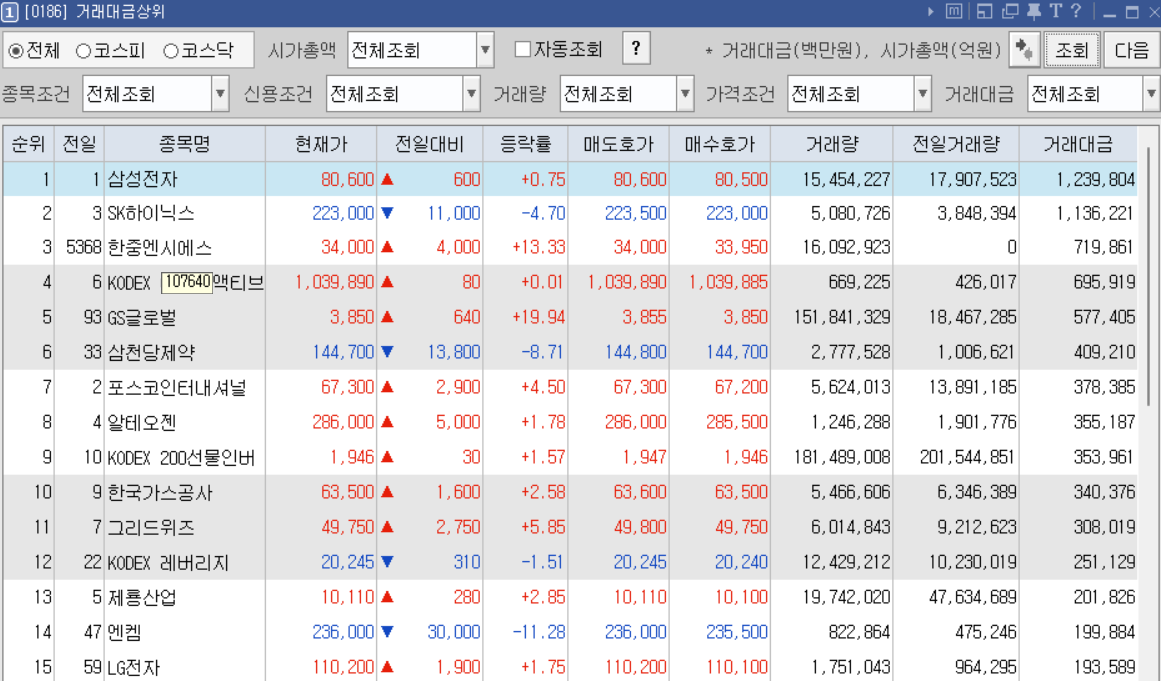This screenshot has width=1161, height=681.
Task: Click the window layout icon in title bar
Action: 984,12
